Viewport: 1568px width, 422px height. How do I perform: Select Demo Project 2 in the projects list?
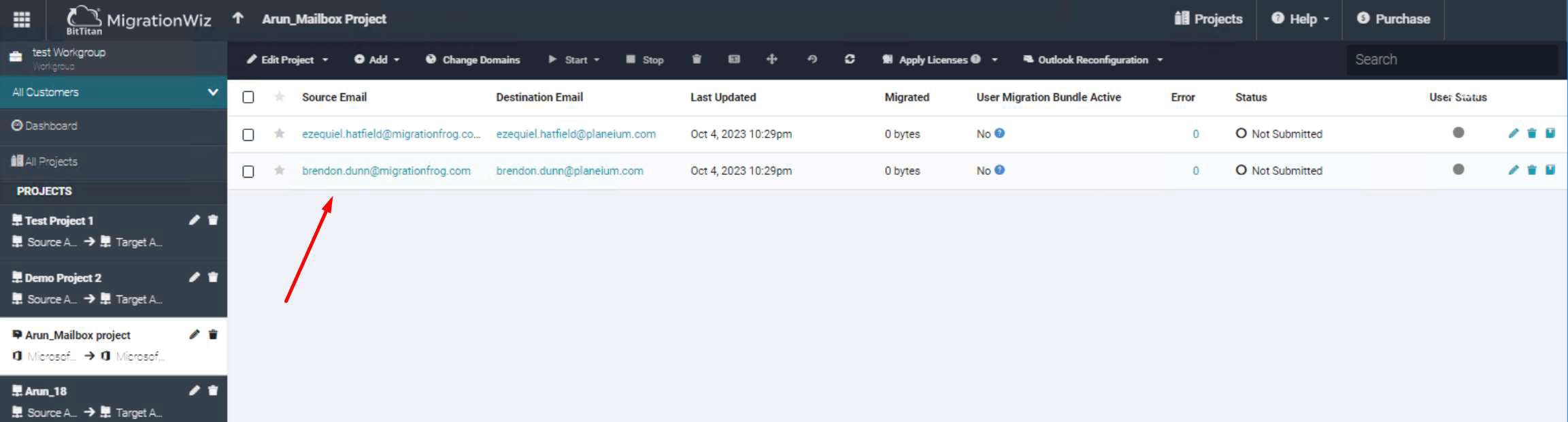[63, 278]
